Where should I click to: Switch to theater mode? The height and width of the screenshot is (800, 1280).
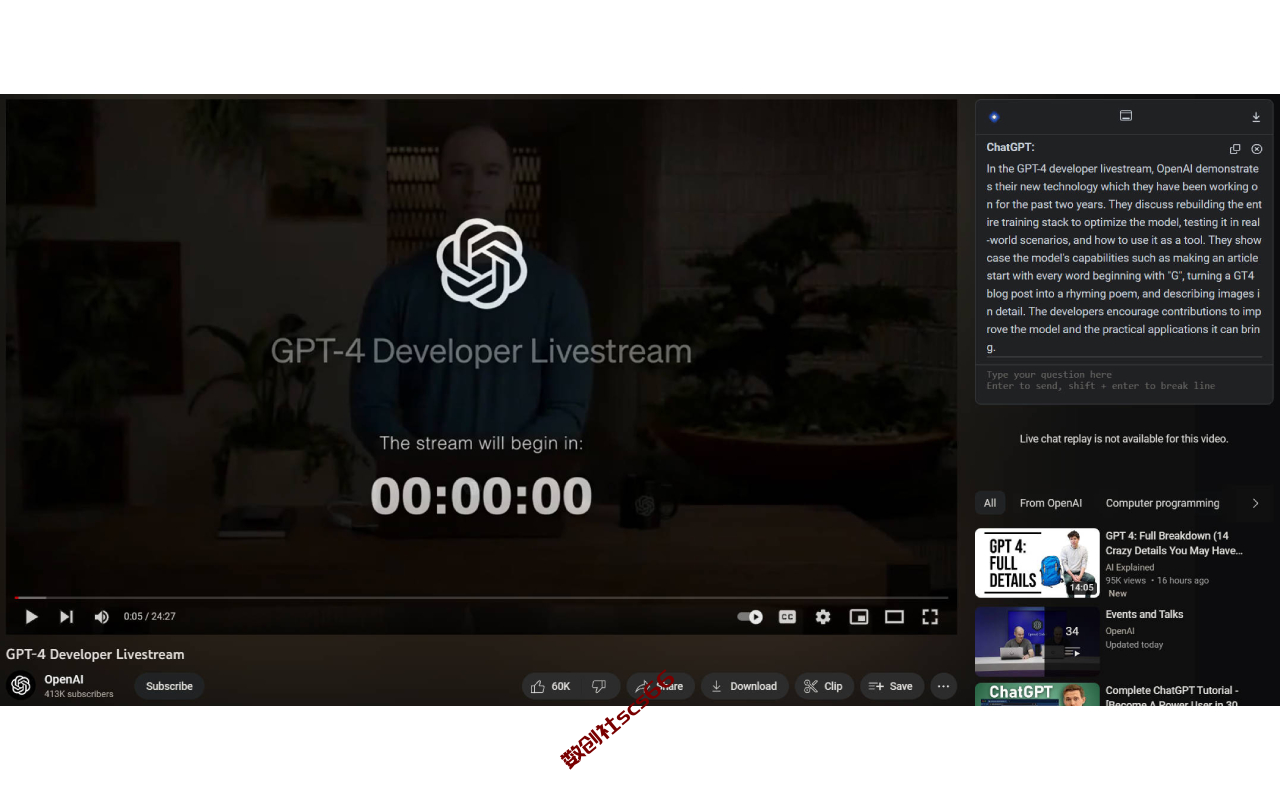coord(894,617)
